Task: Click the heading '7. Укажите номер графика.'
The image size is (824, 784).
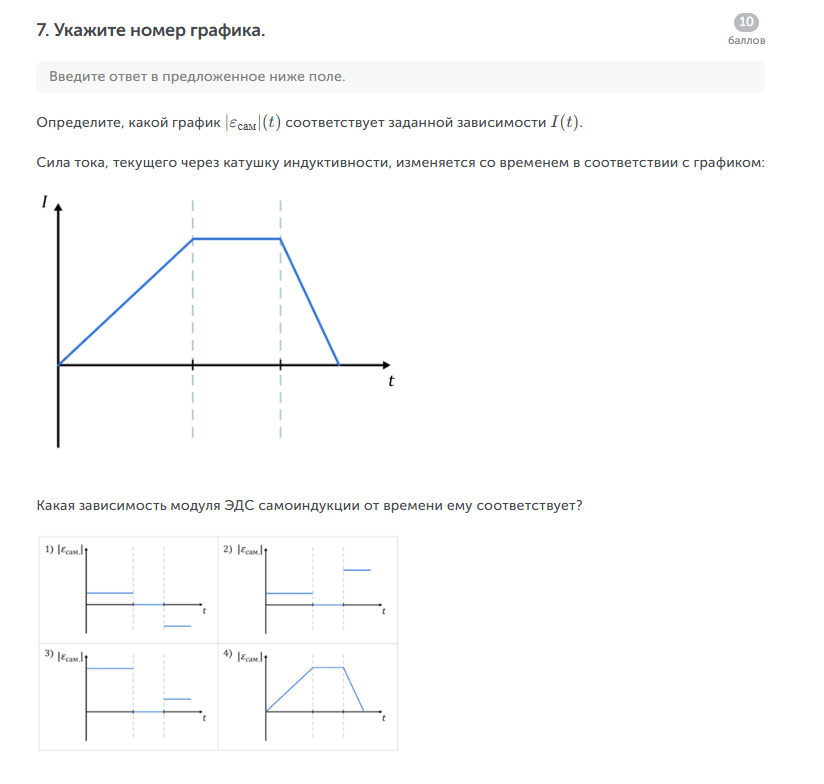Action: [151, 30]
